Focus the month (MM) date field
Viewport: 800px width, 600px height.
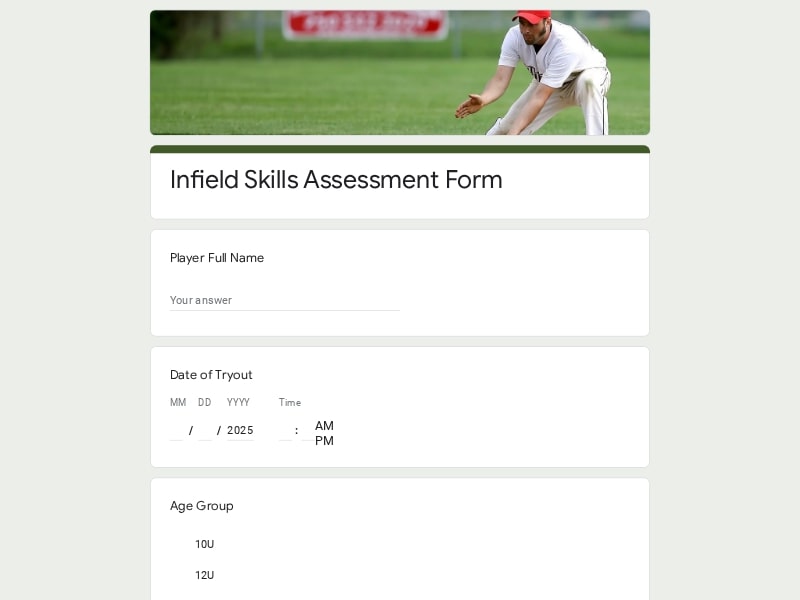click(177, 431)
